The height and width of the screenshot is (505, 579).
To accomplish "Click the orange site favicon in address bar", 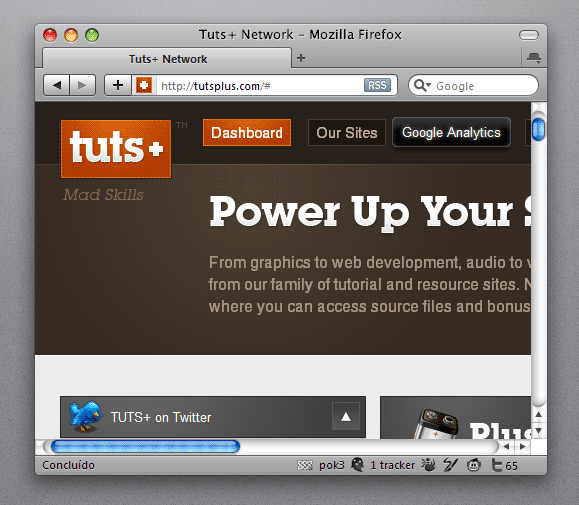I will point(144,85).
